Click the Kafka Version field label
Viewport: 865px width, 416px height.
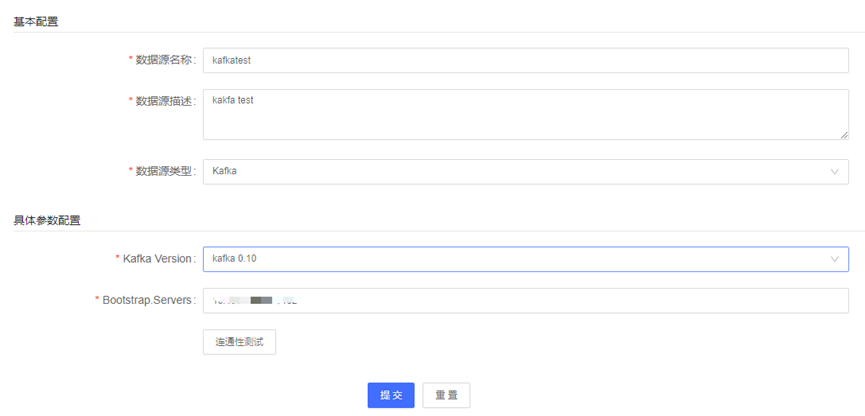coord(156,259)
